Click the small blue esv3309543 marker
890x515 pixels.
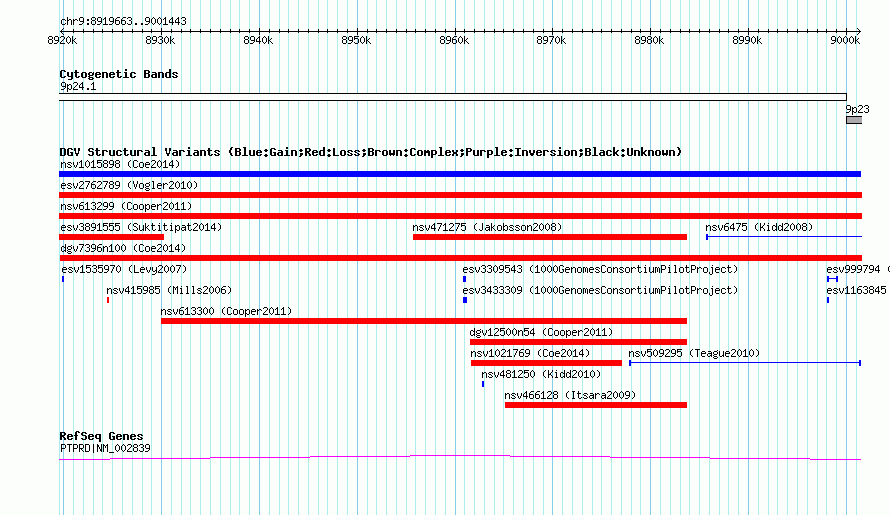point(464,279)
